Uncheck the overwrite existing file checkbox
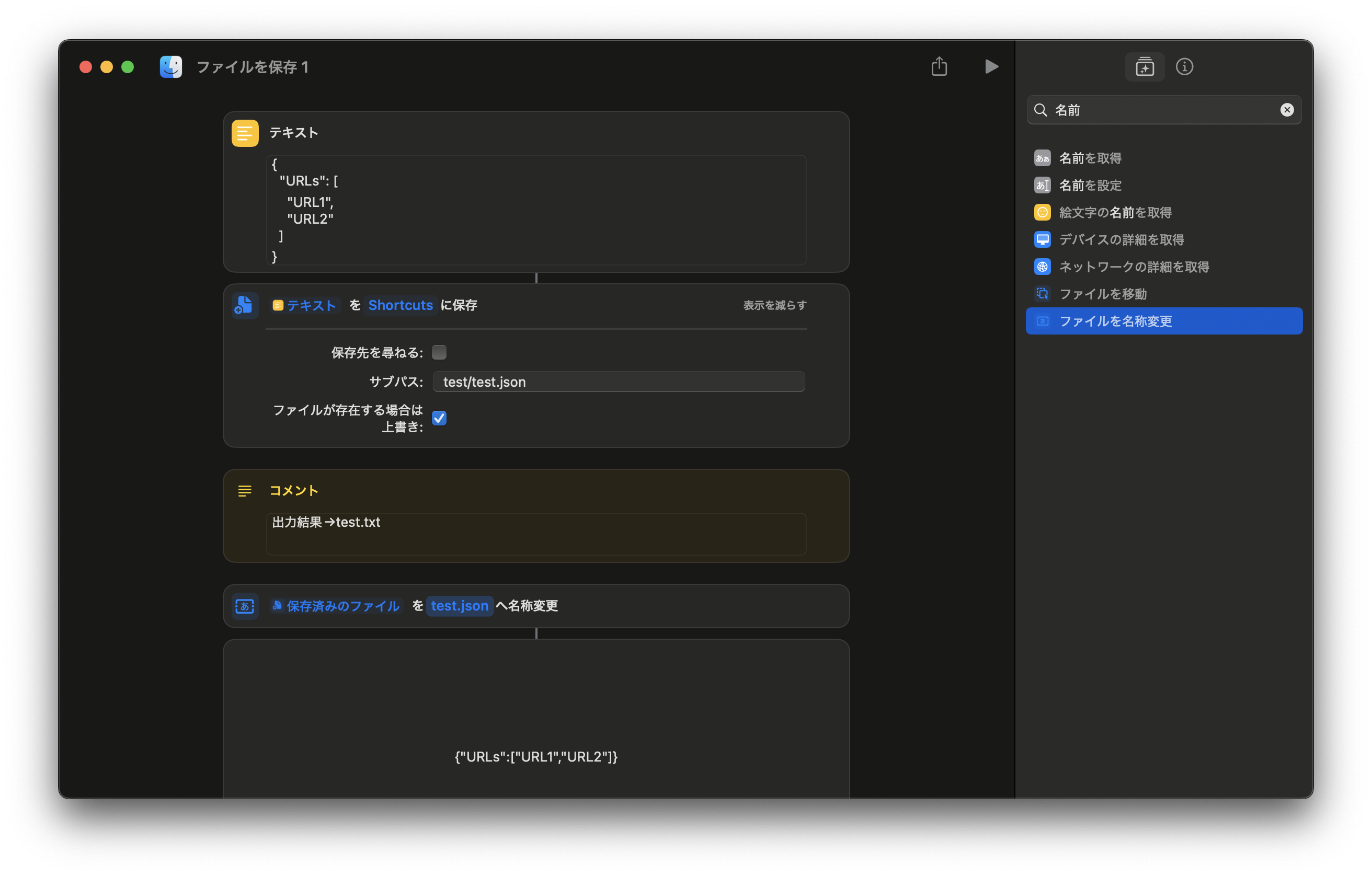Image resolution: width=1372 pixels, height=876 pixels. tap(439, 418)
